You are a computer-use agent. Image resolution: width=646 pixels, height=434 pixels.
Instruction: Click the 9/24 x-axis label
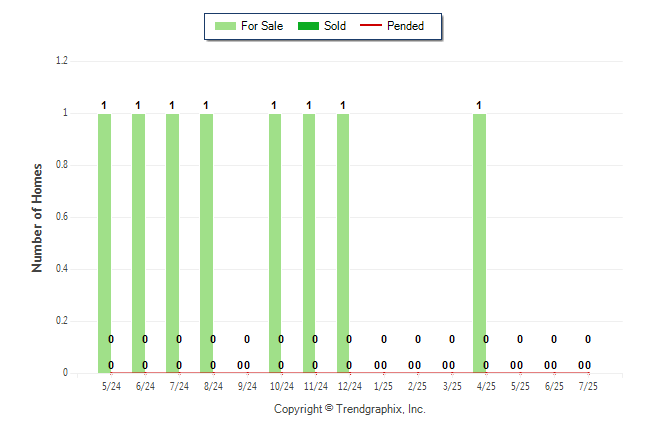[x=247, y=386]
